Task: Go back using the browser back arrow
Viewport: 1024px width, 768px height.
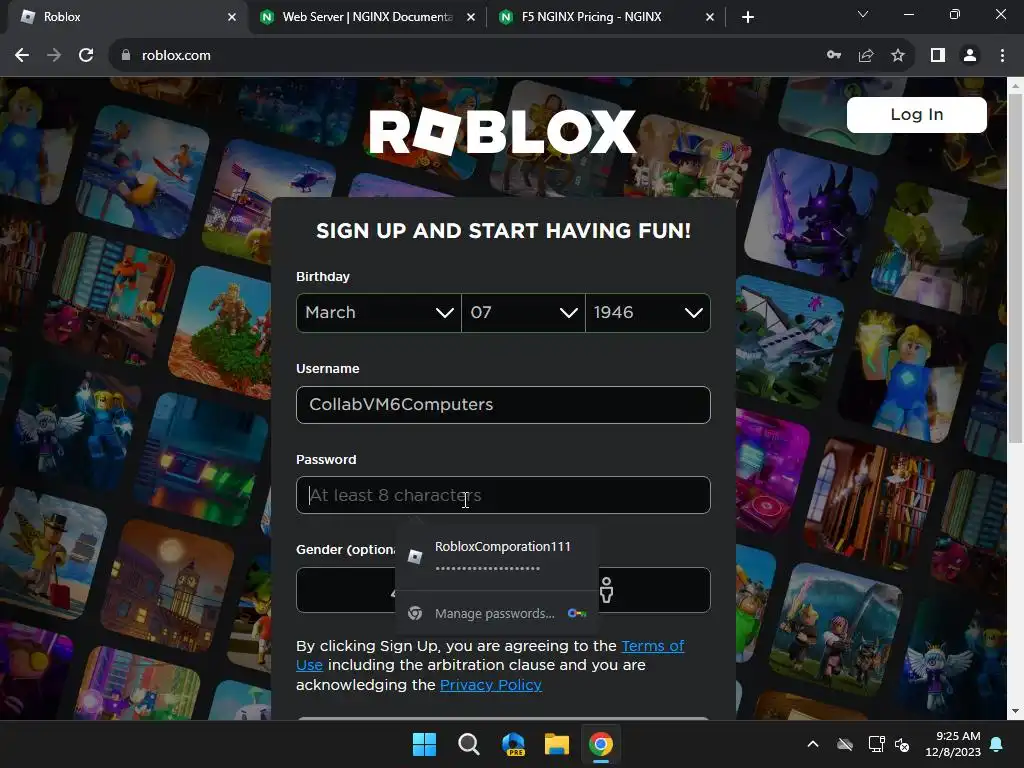Action: [x=22, y=56]
